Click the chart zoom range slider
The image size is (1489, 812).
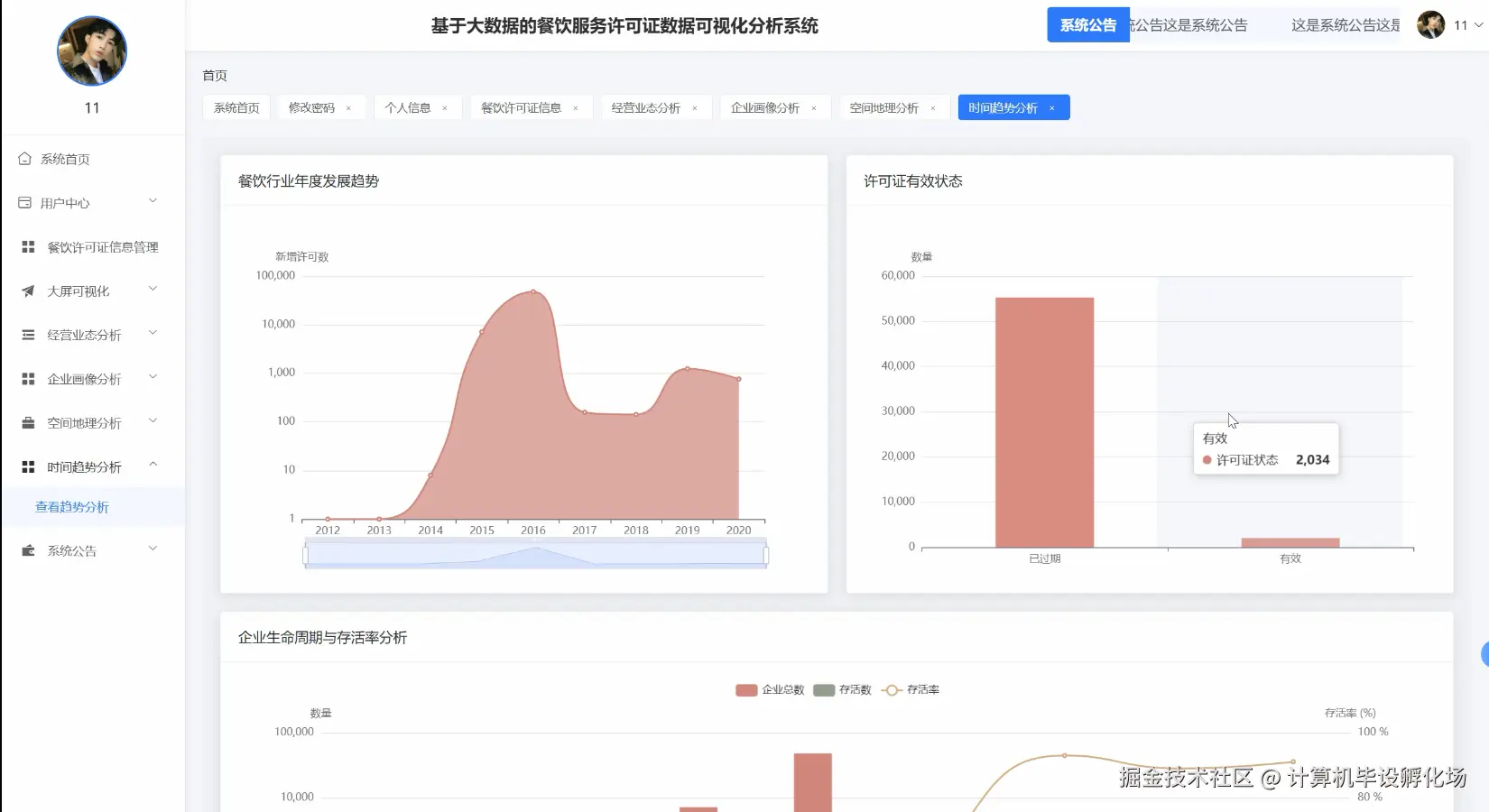point(534,554)
